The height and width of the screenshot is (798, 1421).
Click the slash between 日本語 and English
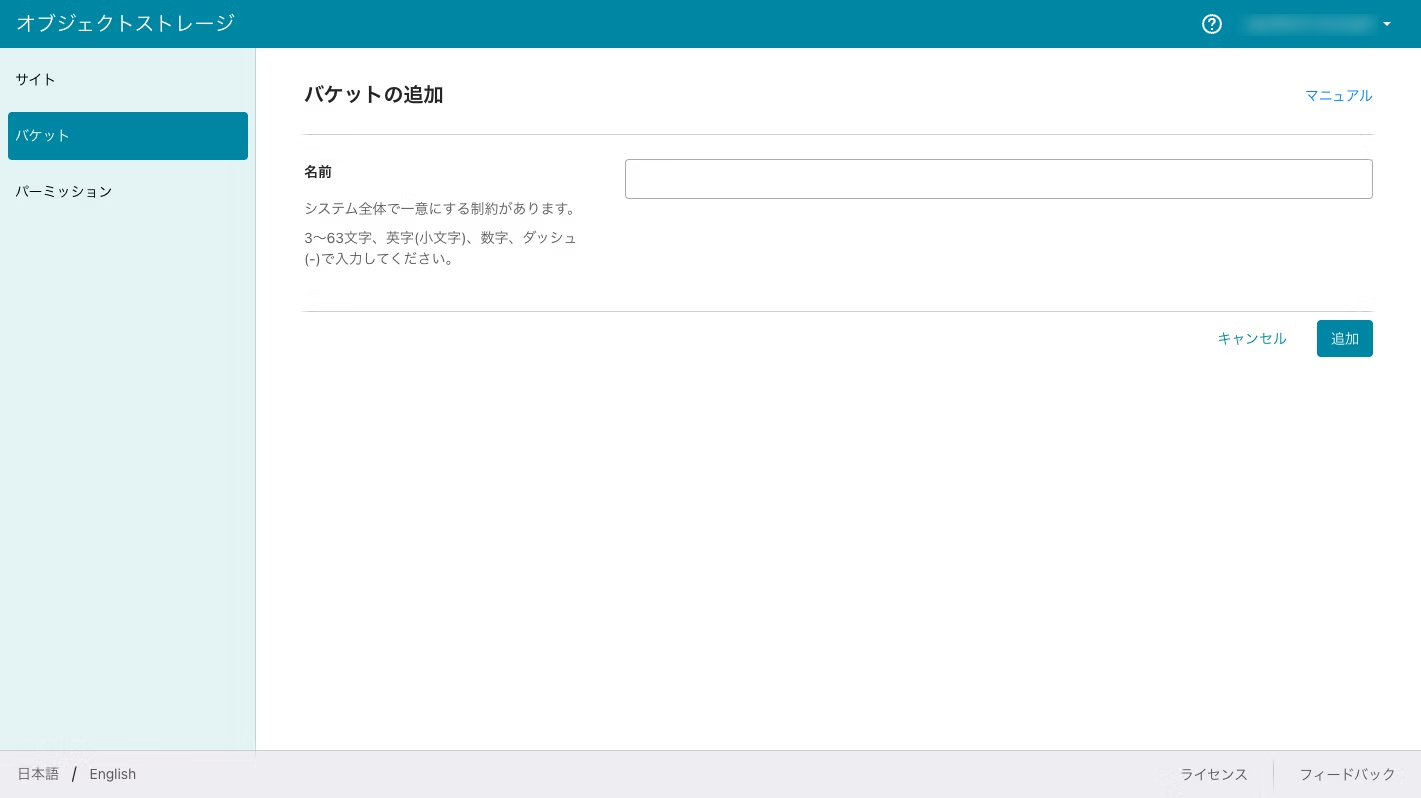click(x=74, y=774)
